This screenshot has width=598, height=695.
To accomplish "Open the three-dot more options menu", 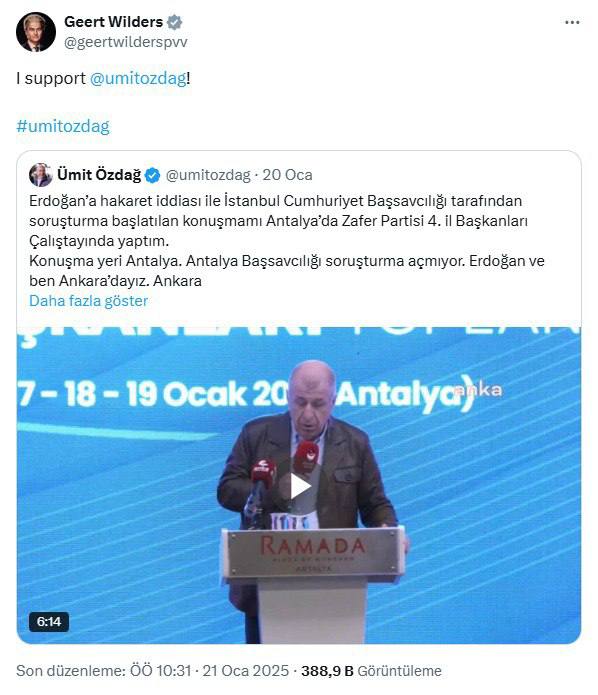I will 572,22.
